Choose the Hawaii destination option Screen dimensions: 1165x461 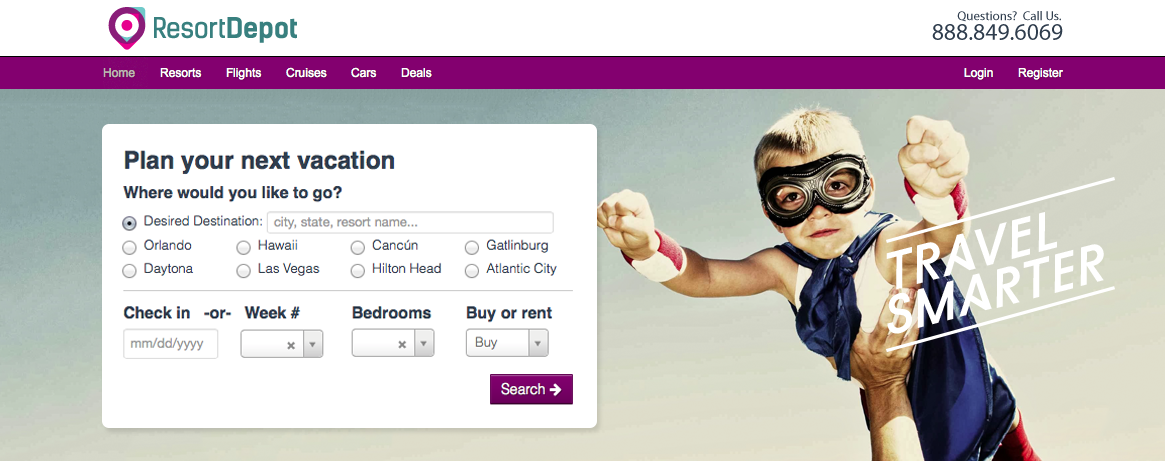244,248
